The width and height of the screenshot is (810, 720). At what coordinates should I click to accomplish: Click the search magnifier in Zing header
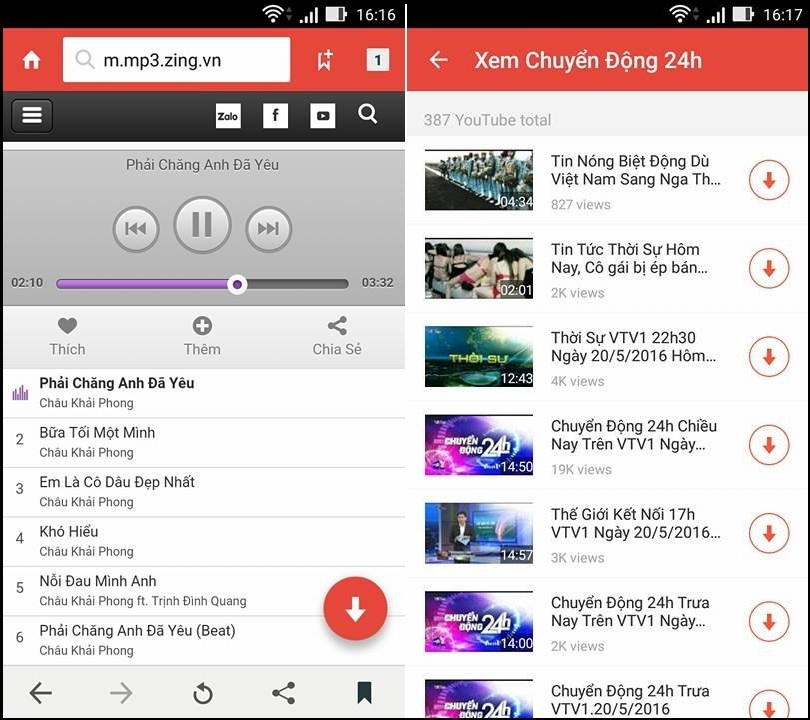point(368,115)
